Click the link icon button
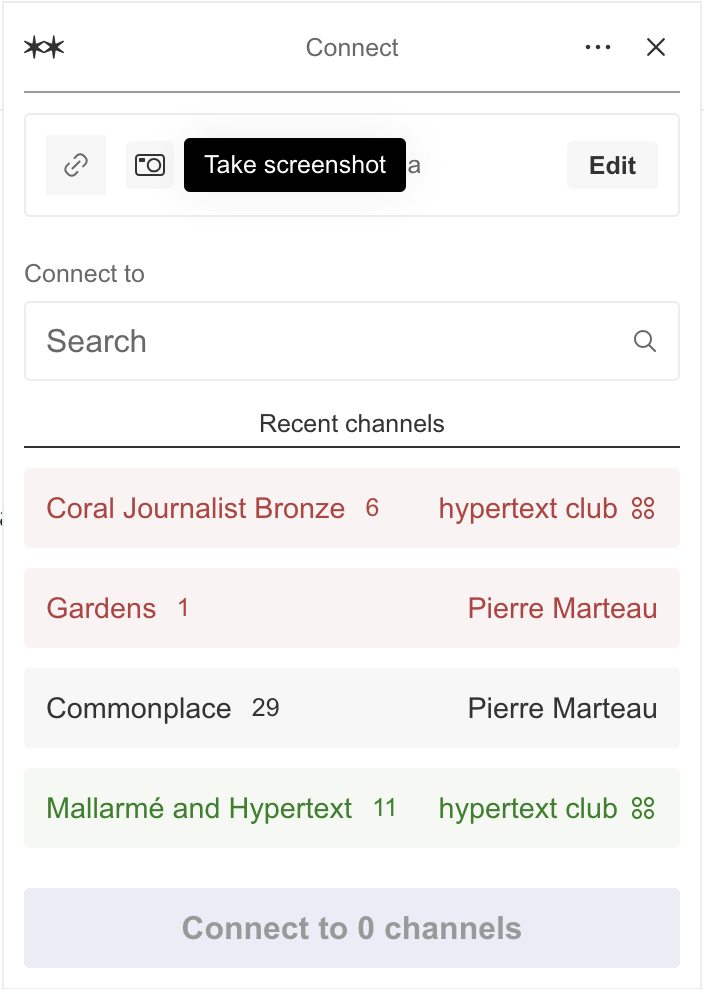This screenshot has width=704, height=994. (x=76, y=165)
